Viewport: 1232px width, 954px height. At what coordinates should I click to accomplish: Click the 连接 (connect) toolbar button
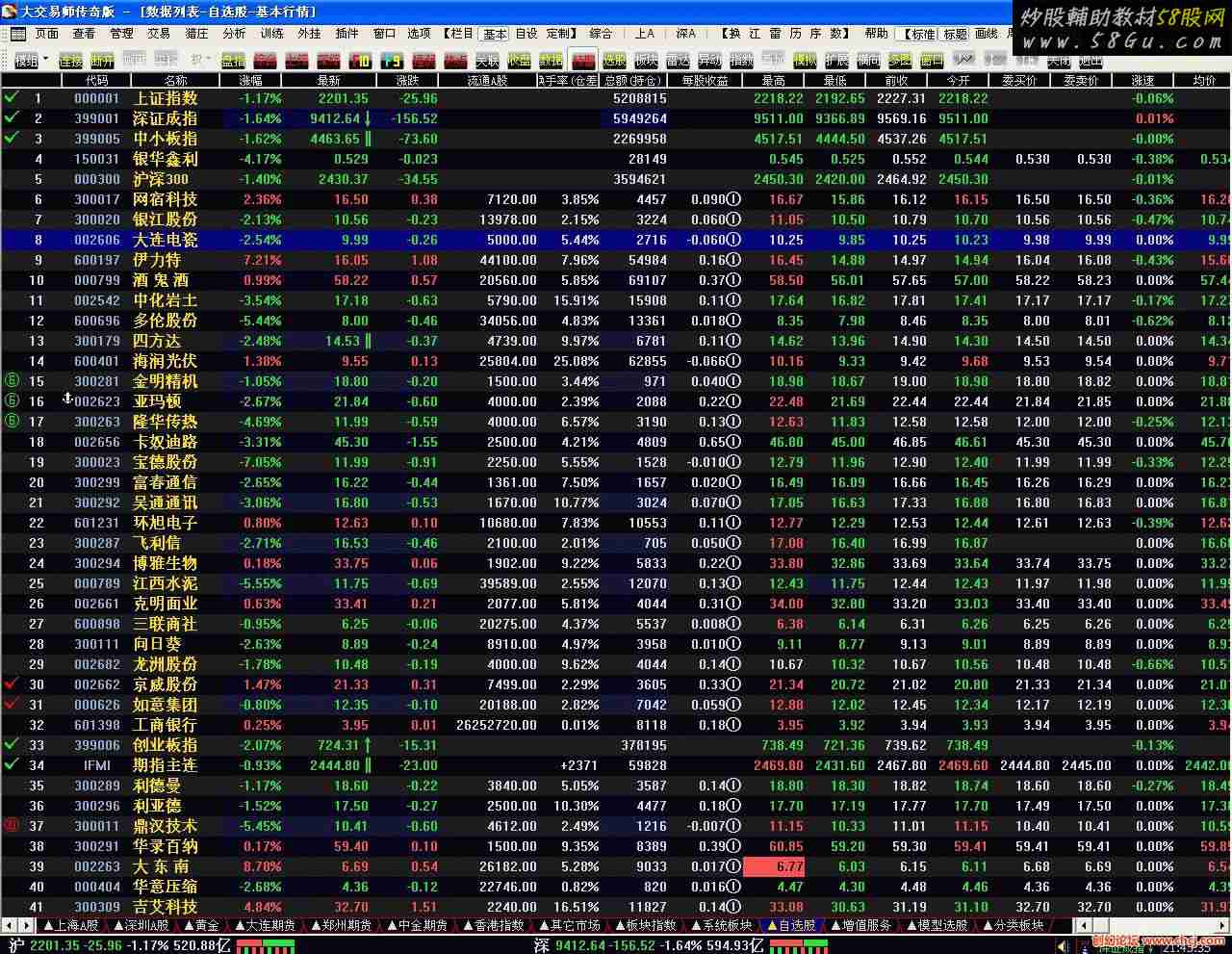[x=70, y=61]
